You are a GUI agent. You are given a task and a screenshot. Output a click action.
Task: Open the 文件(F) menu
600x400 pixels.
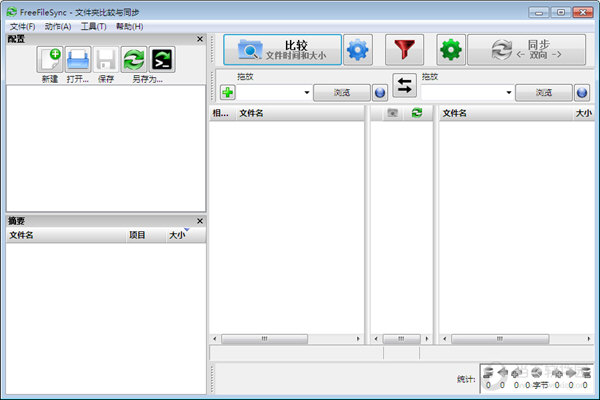pos(22,26)
